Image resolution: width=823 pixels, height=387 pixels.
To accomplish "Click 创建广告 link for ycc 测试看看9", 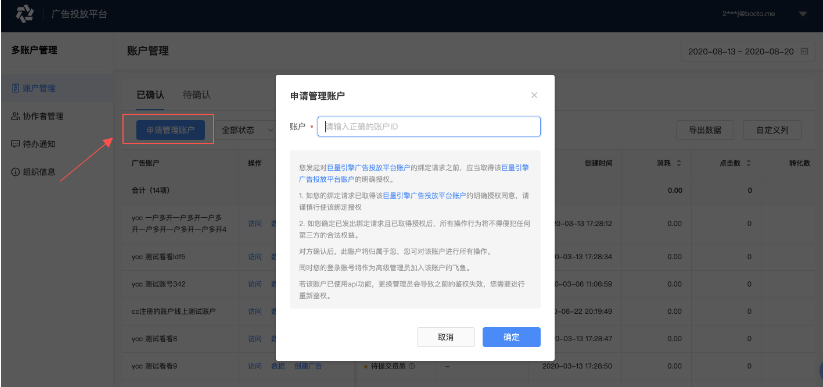I will pyautogui.click(x=308, y=366).
